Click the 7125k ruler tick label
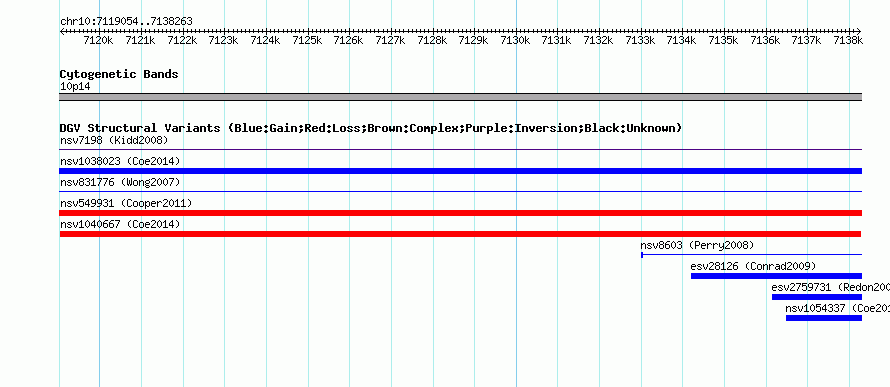The width and height of the screenshot is (890, 387). [307, 40]
